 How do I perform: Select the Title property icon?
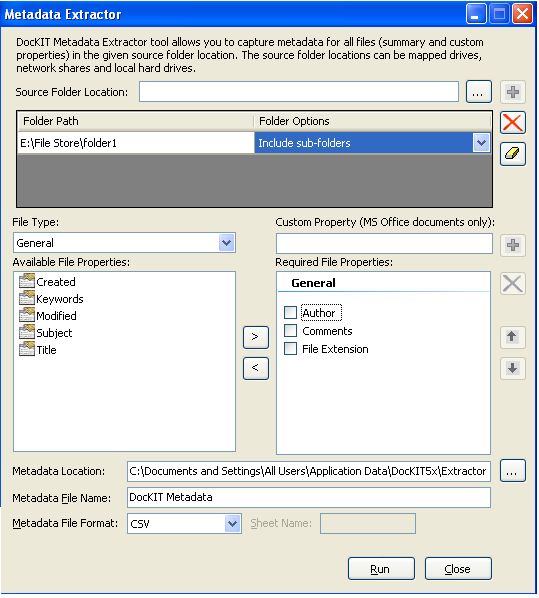(27, 349)
